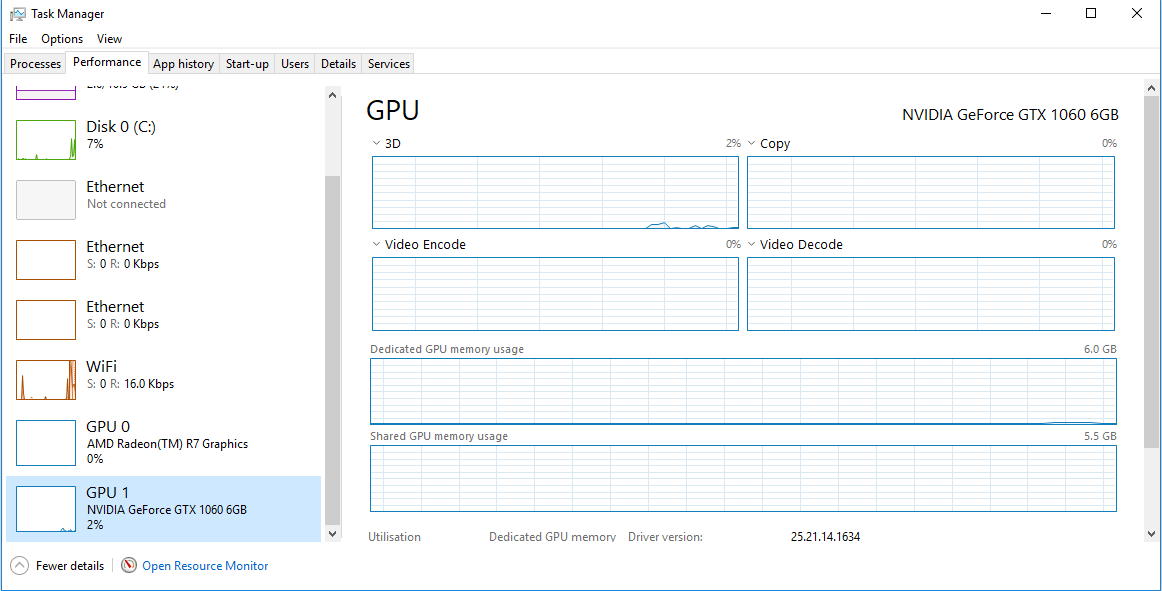The height and width of the screenshot is (591, 1162).
Task: Open the View menu
Action: click(109, 38)
